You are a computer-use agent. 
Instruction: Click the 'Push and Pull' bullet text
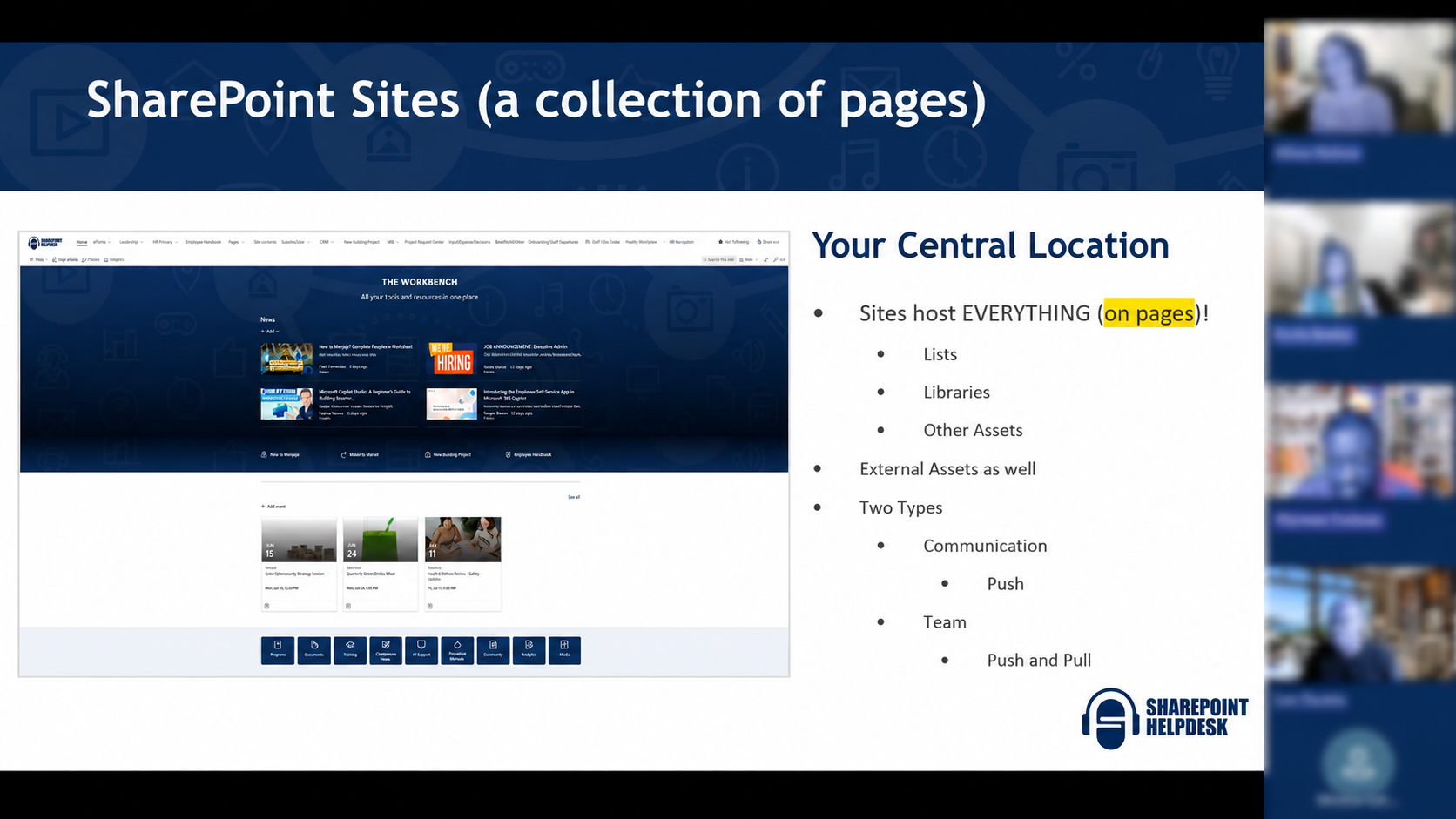pos(1039,661)
